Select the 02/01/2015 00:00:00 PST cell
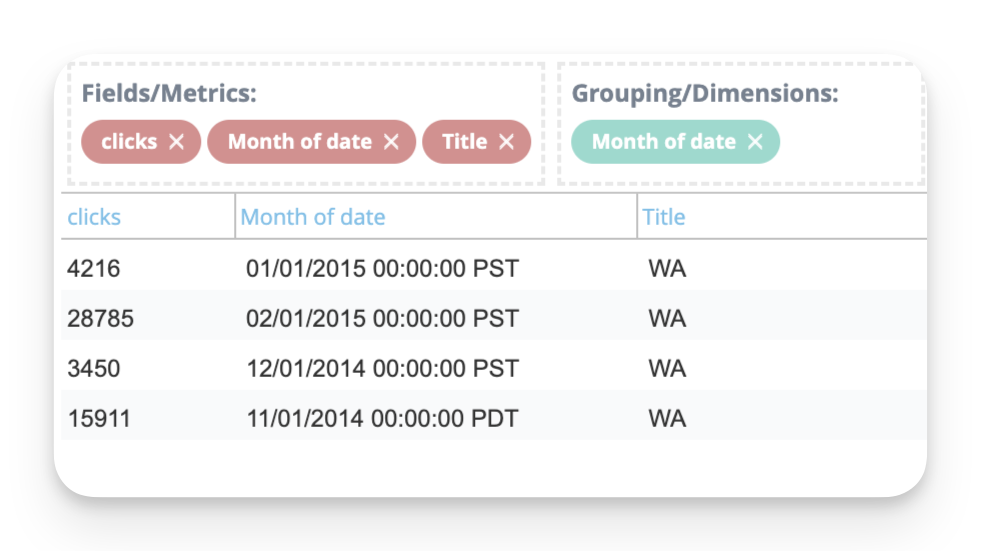The width and height of the screenshot is (981, 551). tap(382, 318)
